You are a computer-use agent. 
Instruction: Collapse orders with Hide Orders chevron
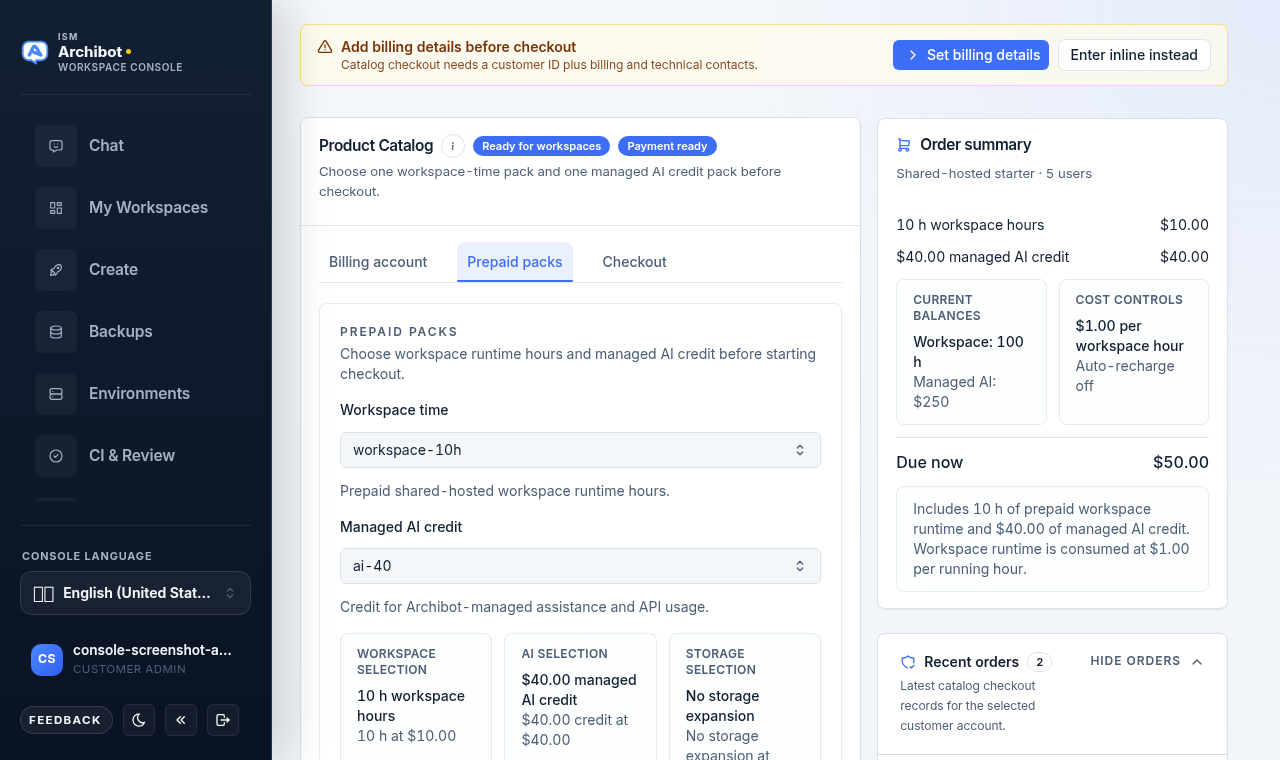click(1197, 662)
